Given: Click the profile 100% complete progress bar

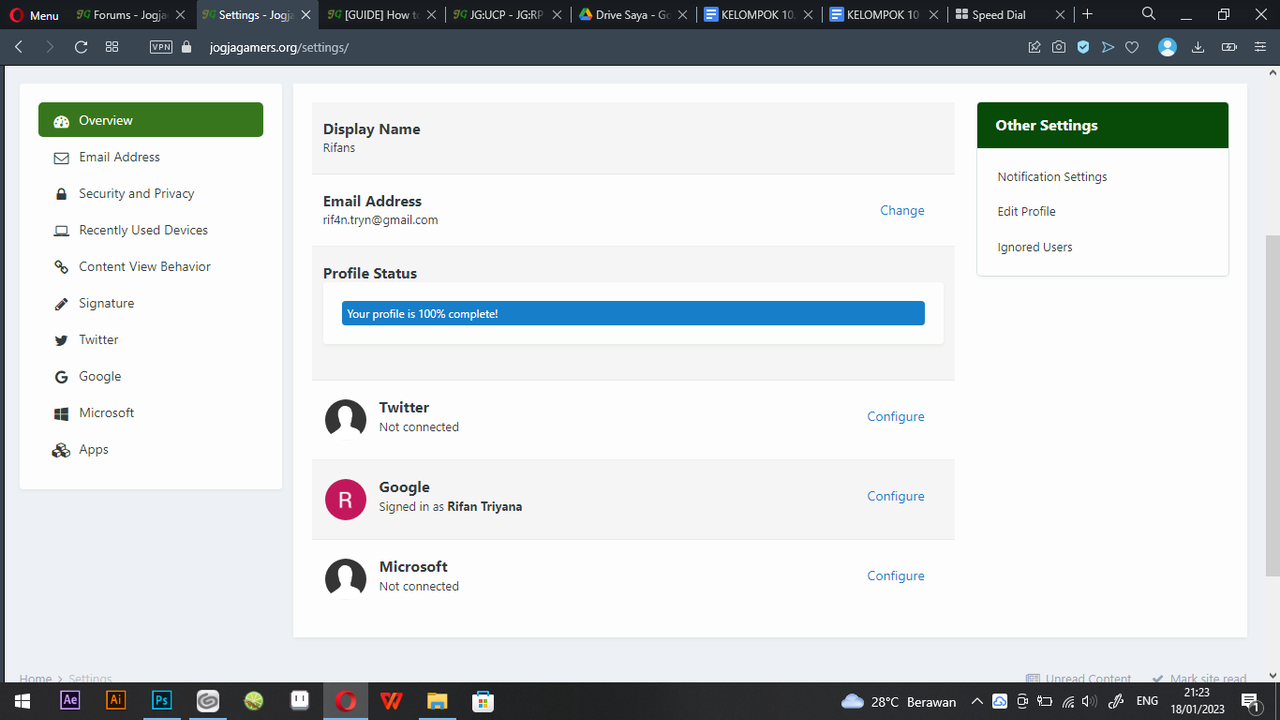Looking at the screenshot, I should click(633, 314).
